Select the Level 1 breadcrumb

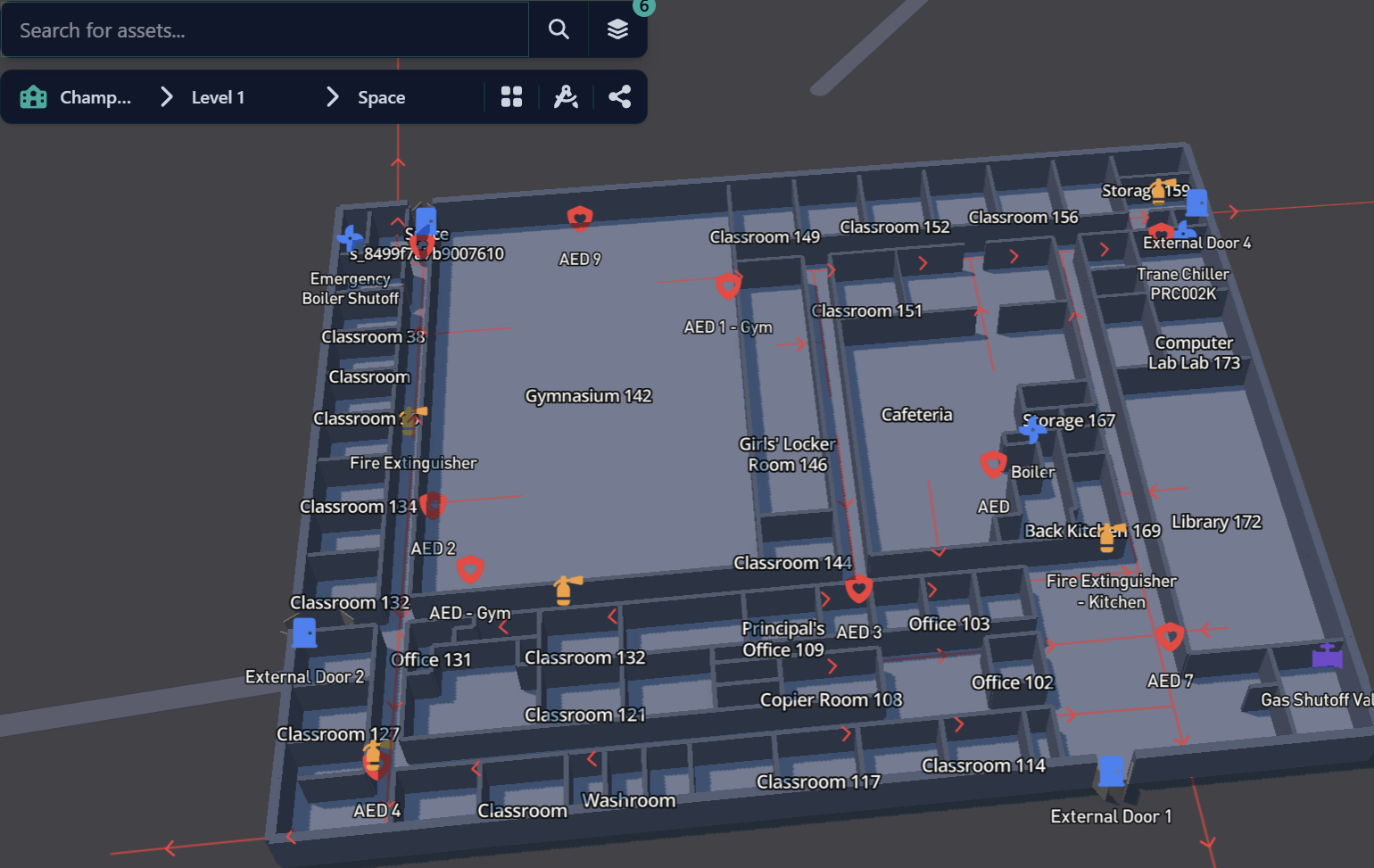click(218, 97)
